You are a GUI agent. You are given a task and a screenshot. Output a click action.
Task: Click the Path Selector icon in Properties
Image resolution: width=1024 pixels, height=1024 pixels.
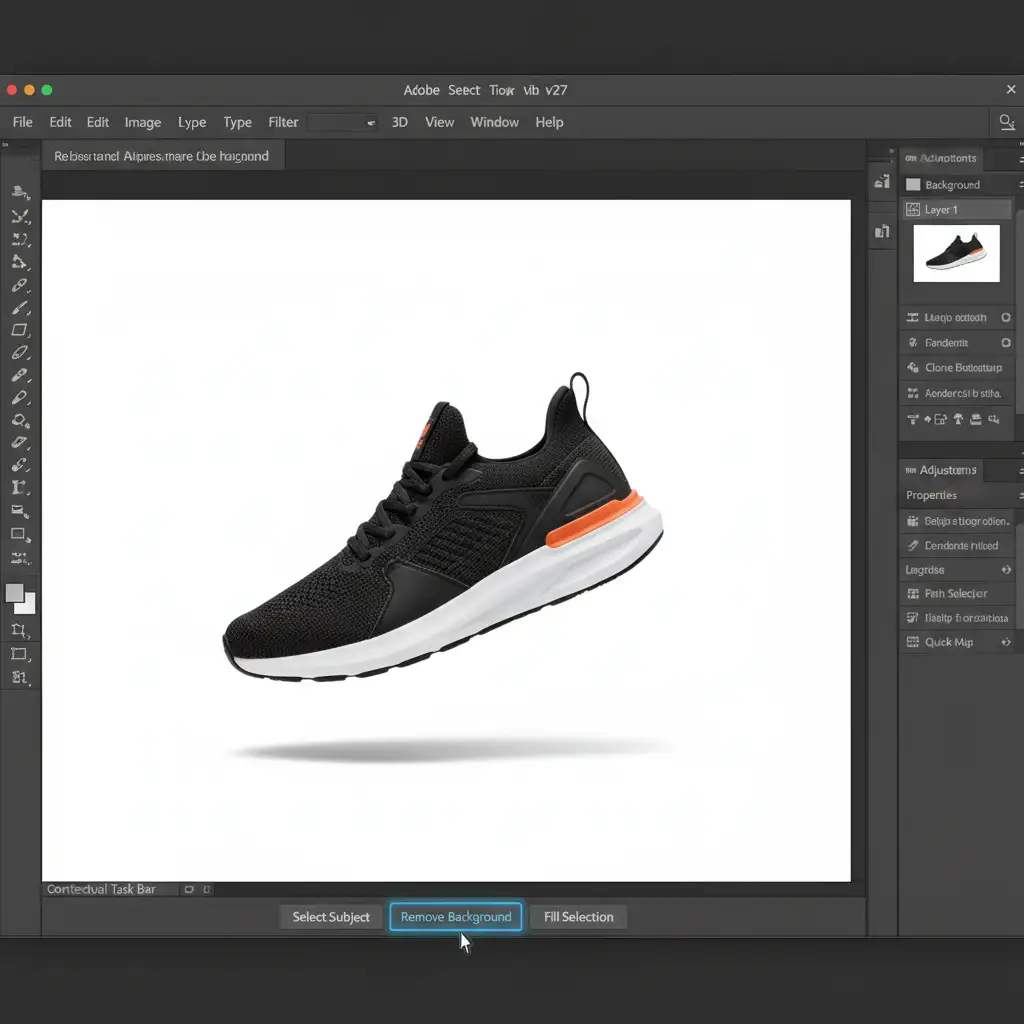912,594
